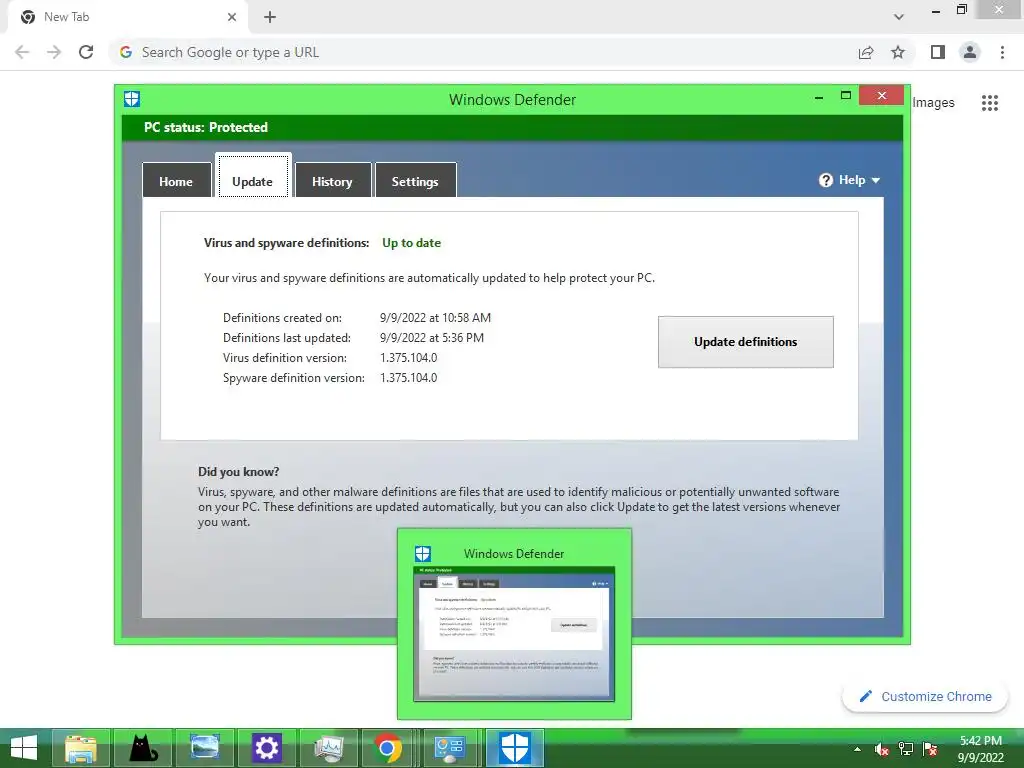1024x768 pixels.
Task: Open the landscape picture app in taskbar
Action: (x=204, y=746)
